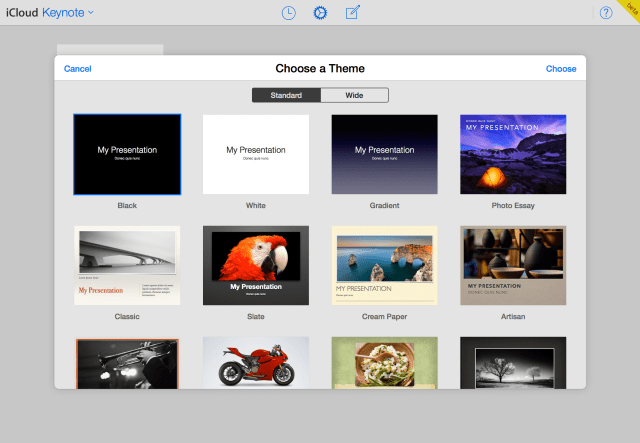Pick the Photo Essay theme
This screenshot has height=443, width=640.
513,154
